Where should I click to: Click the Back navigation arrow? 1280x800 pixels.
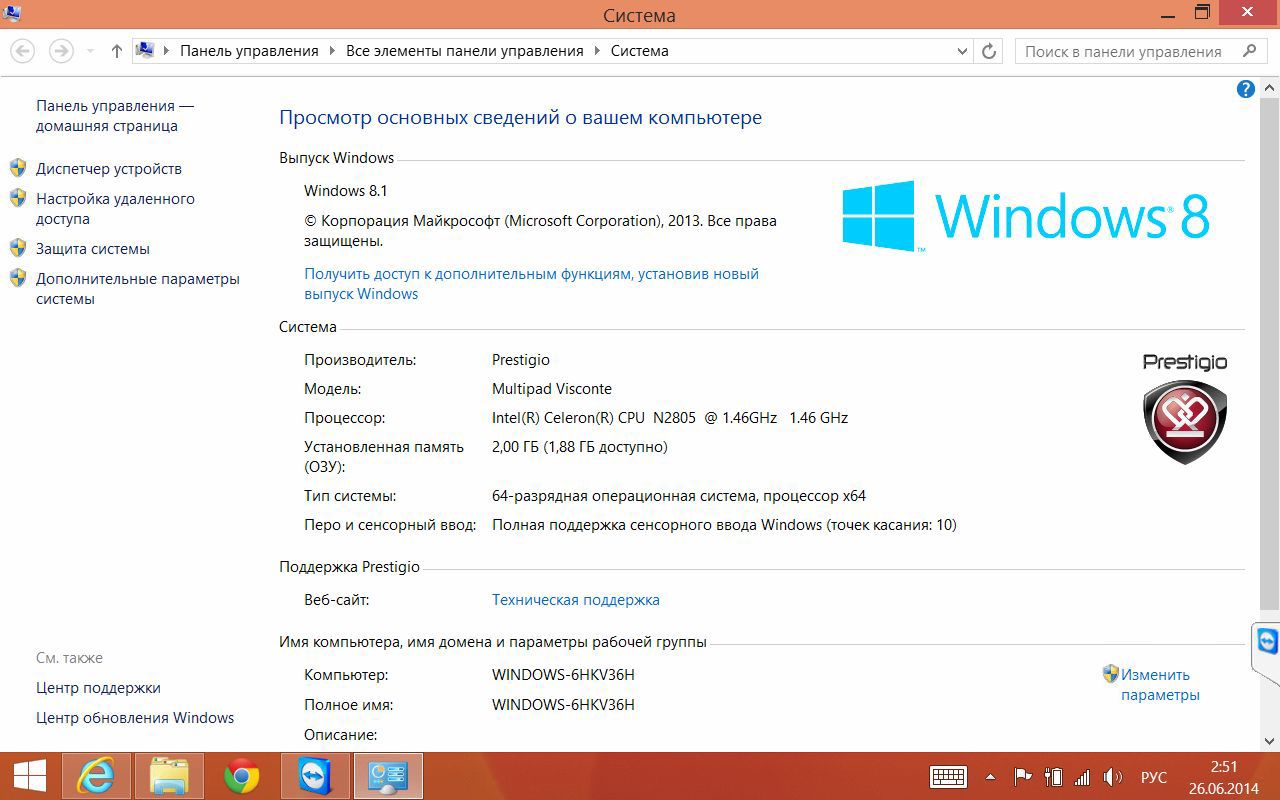[x=22, y=51]
